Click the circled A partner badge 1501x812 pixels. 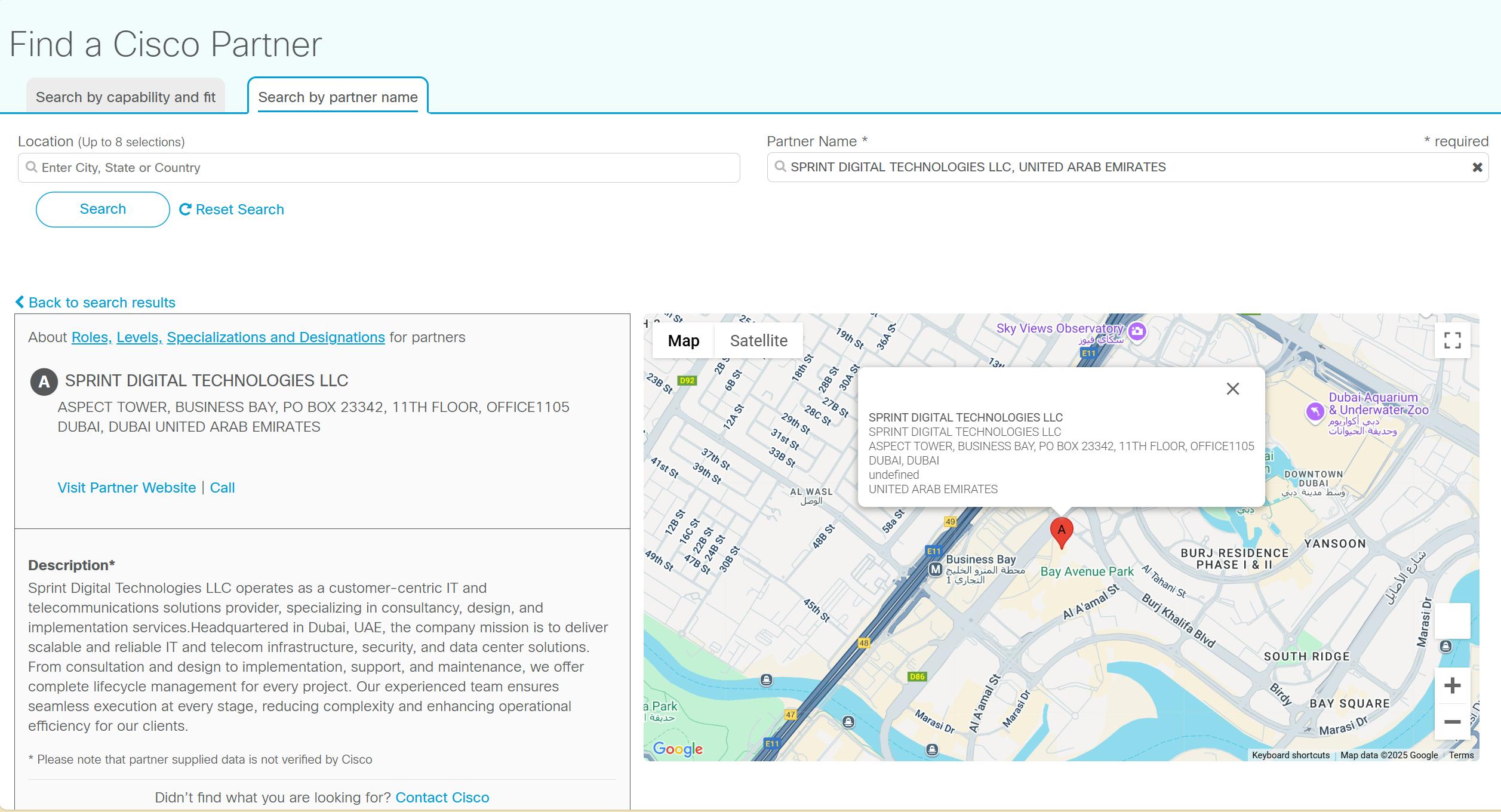pyautogui.click(x=44, y=382)
